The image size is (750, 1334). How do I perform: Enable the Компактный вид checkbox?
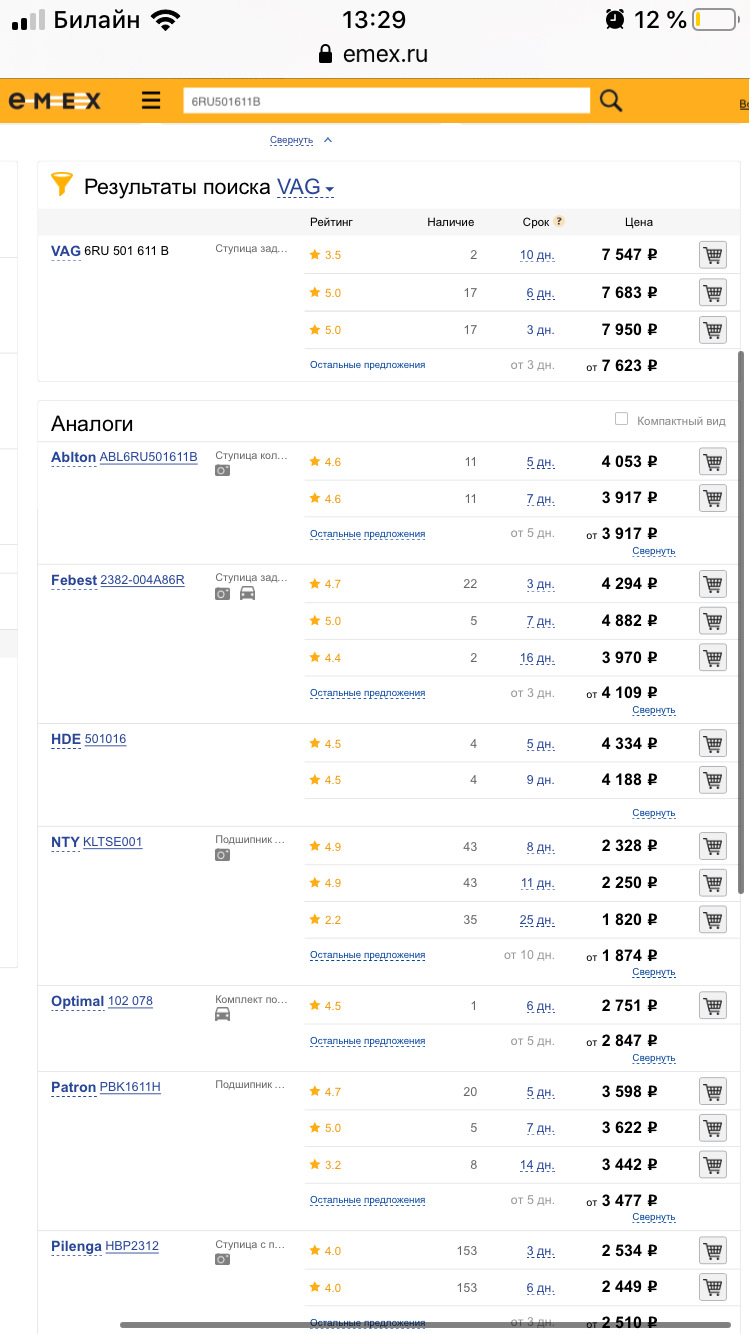[622, 419]
